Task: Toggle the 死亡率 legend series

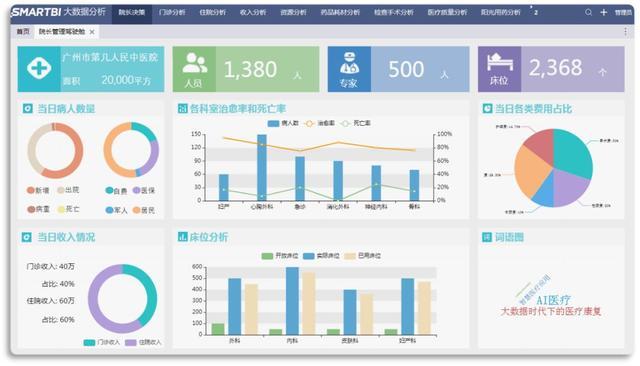Action: [x=356, y=123]
